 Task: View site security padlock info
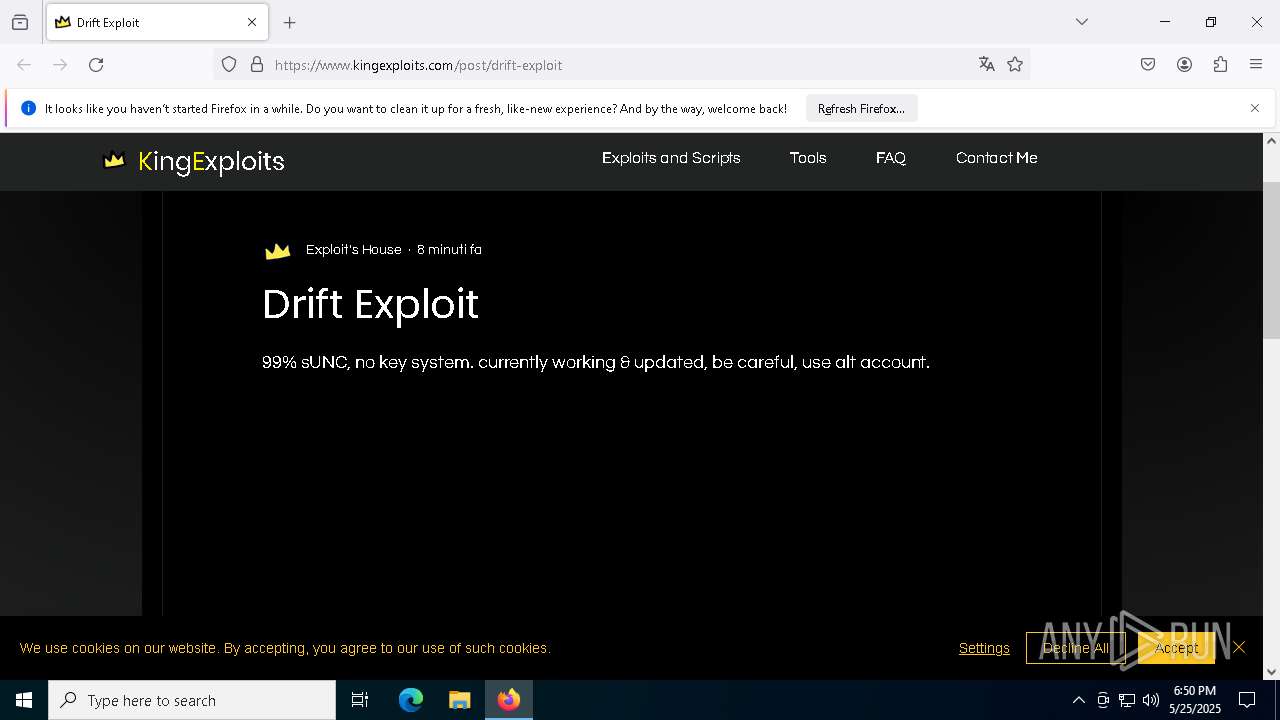coord(257,65)
